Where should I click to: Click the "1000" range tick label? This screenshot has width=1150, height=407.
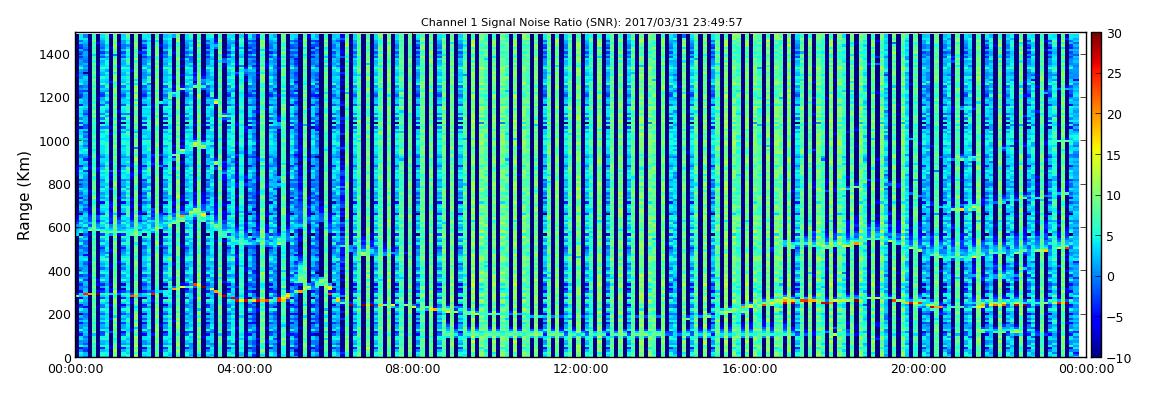56,141
